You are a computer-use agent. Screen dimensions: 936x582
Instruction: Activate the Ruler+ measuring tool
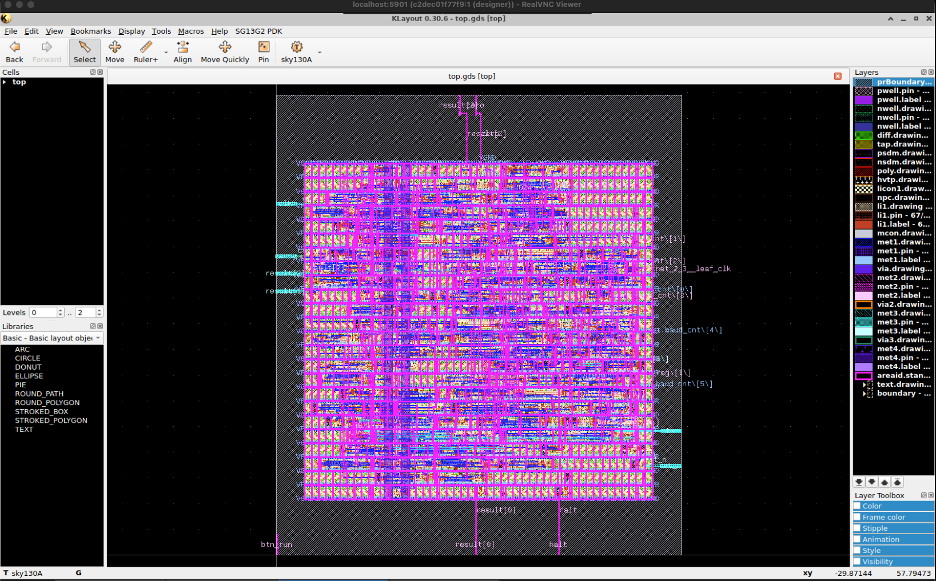pos(146,51)
